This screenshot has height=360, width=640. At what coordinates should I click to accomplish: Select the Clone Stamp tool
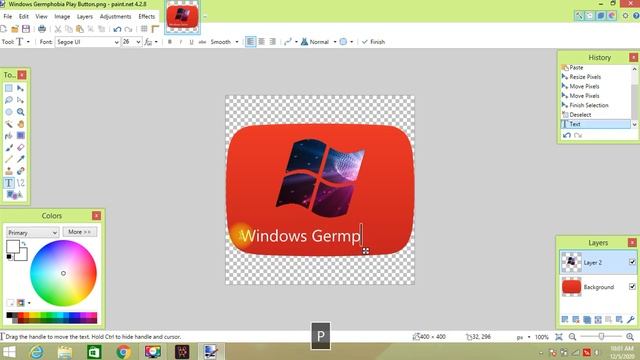tap(9, 171)
